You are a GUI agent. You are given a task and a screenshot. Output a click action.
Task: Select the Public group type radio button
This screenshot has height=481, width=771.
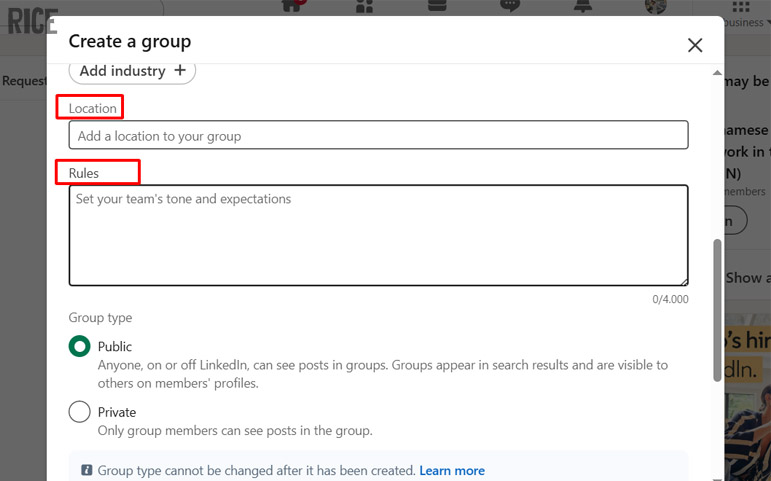(x=80, y=346)
